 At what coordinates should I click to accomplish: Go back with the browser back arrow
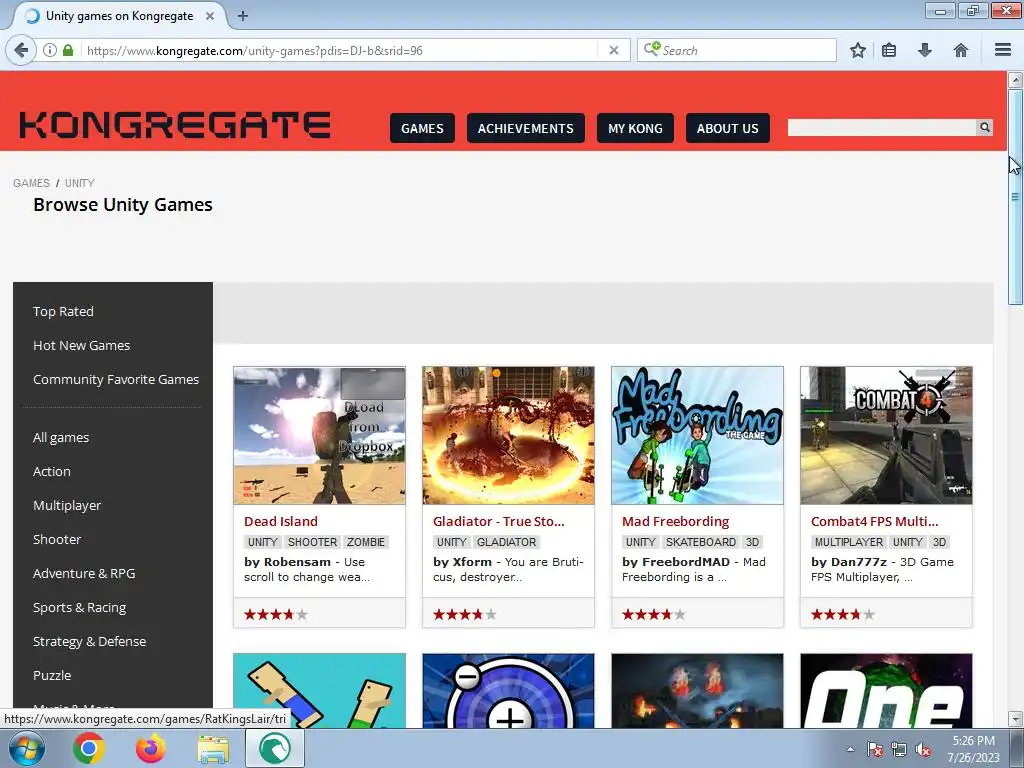[x=21, y=50]
